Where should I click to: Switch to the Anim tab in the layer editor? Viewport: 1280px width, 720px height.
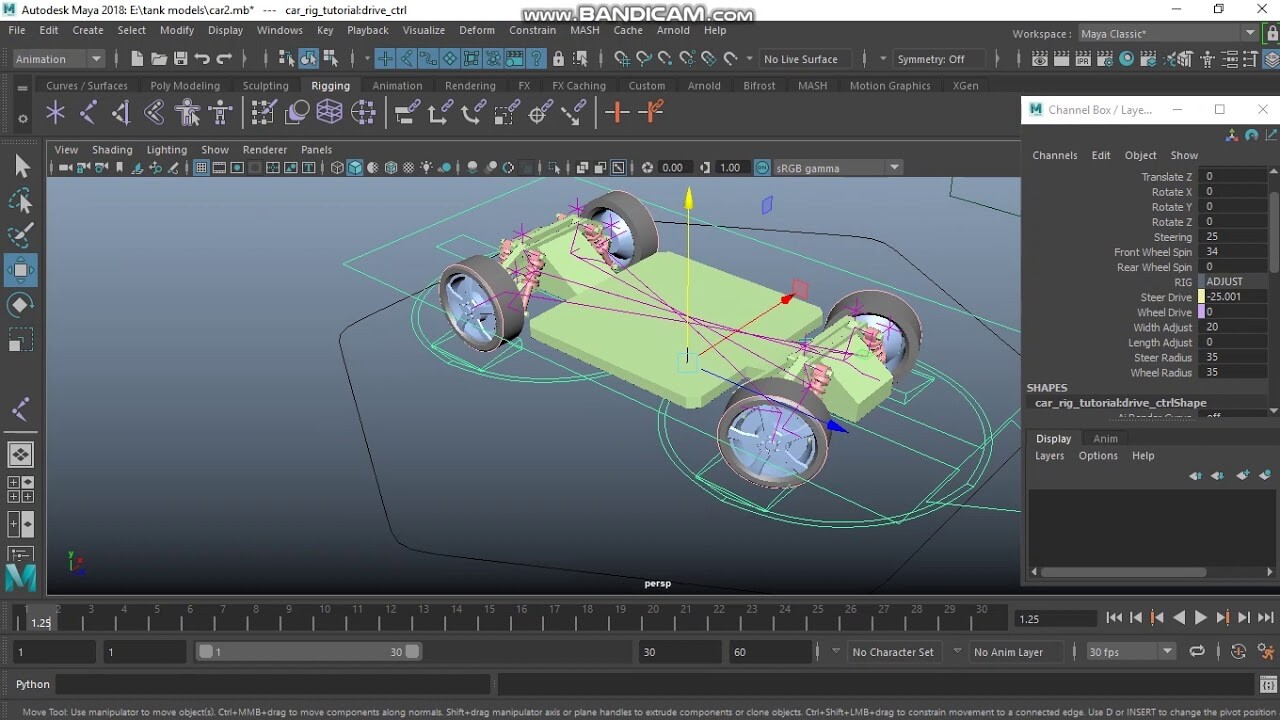click(x=1104, y=438)
